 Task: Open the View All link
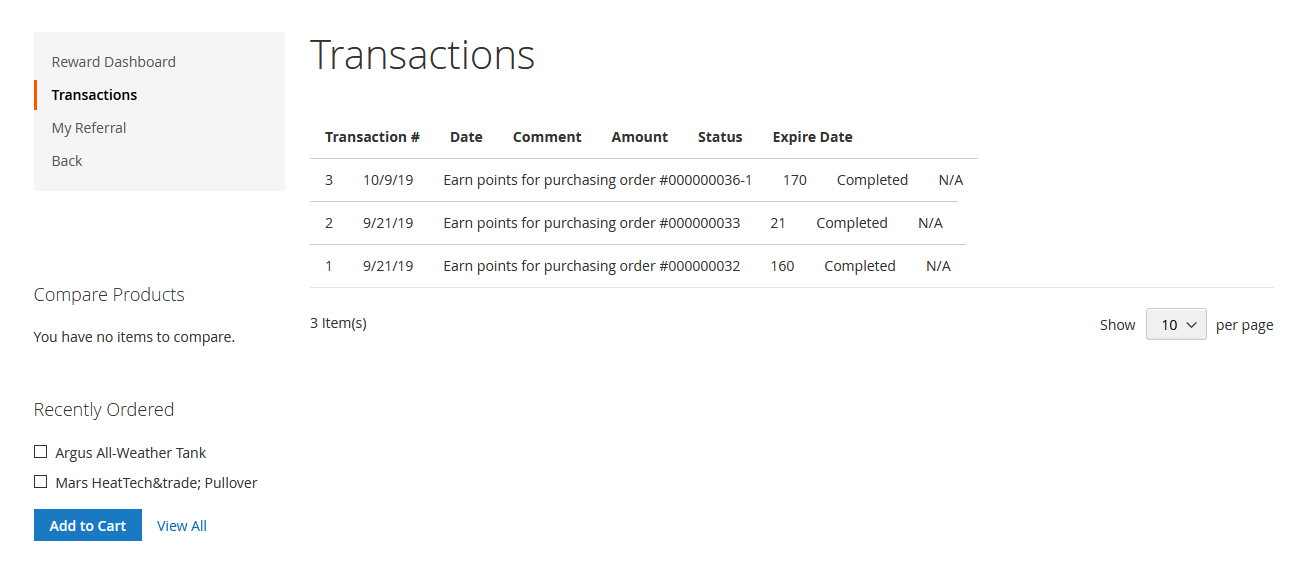click(x=182, y=526)
